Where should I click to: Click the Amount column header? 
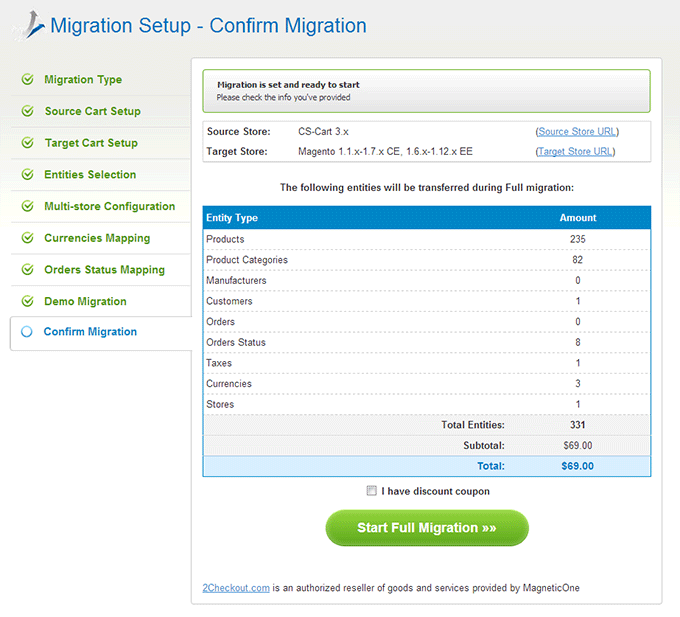point(578,218)
